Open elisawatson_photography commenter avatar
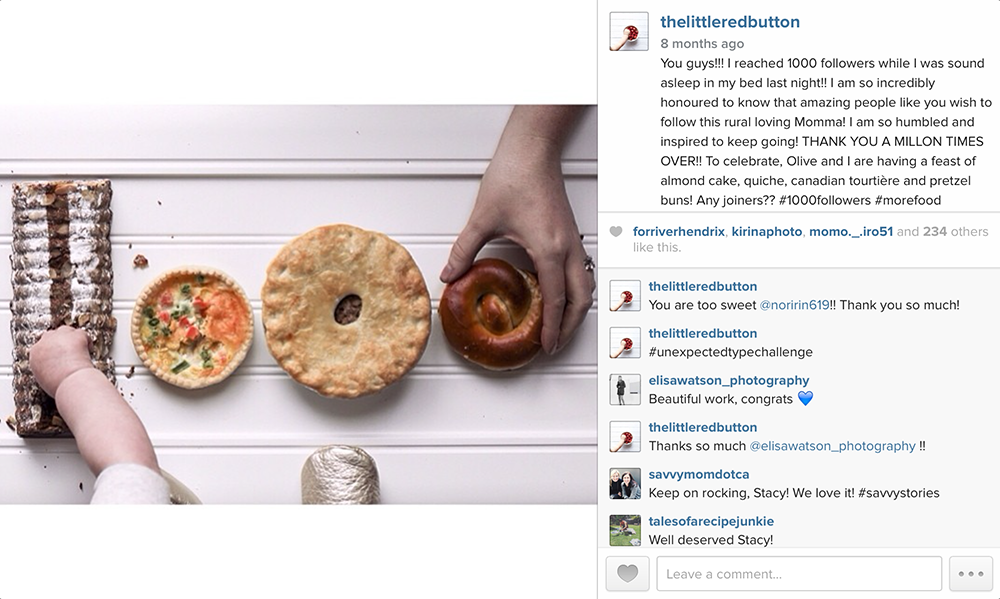The height and width of the screenshot is (599, 1000). click(x=625, y=390)
